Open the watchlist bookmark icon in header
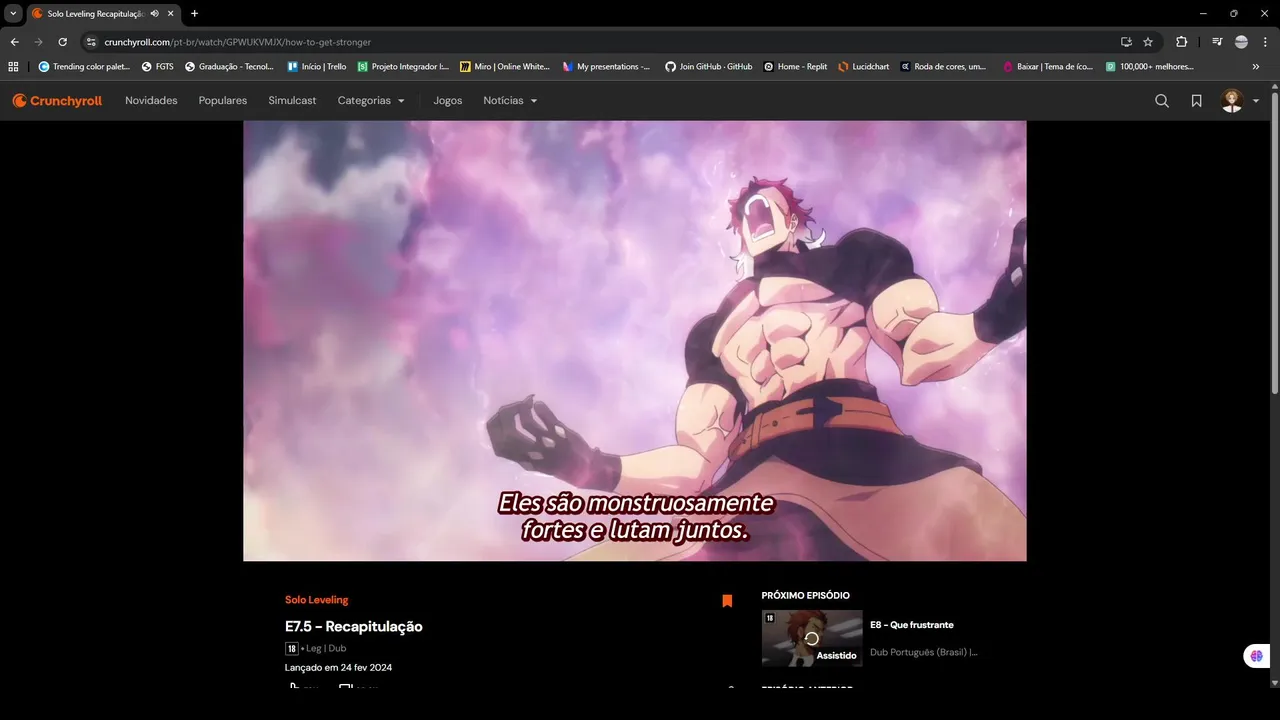 (1196, 101)
